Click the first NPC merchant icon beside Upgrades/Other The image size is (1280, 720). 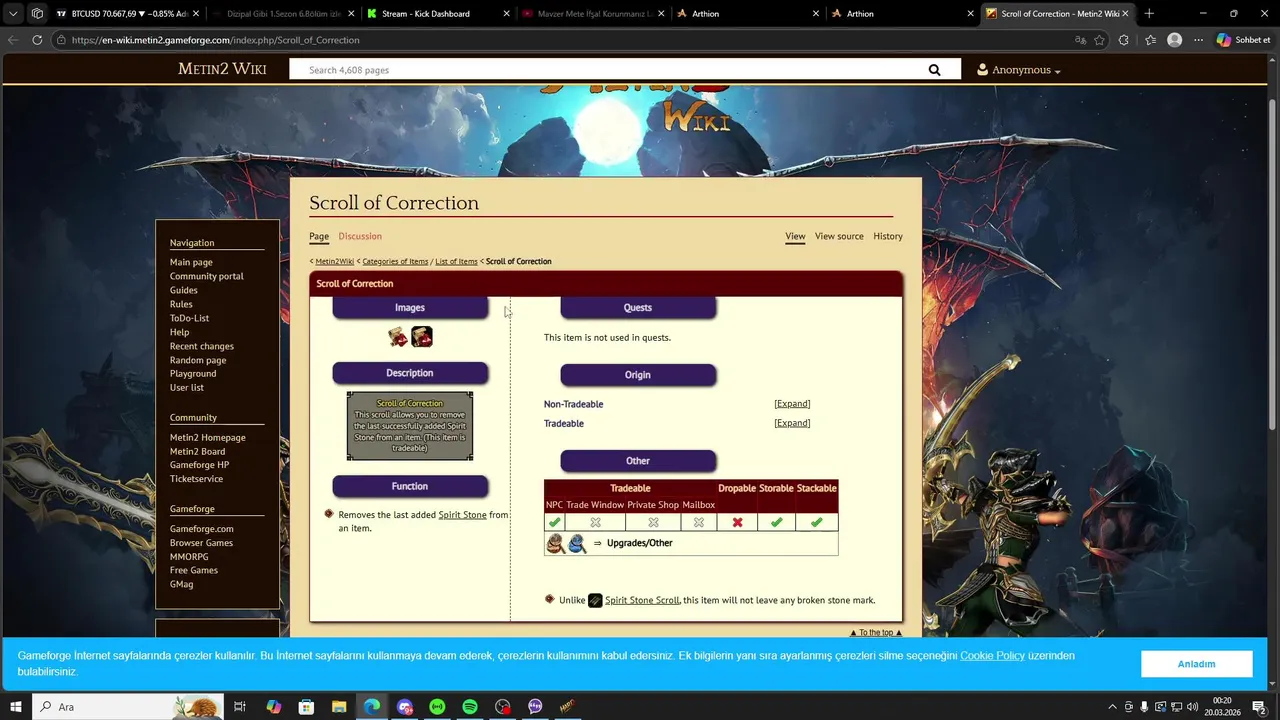(555, 543)
